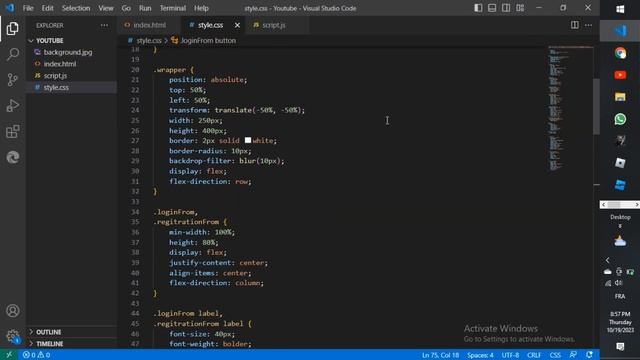Change end of line sequence CRLF
Image resolution: width=640 pixels, height=360 pixels.
534,355
